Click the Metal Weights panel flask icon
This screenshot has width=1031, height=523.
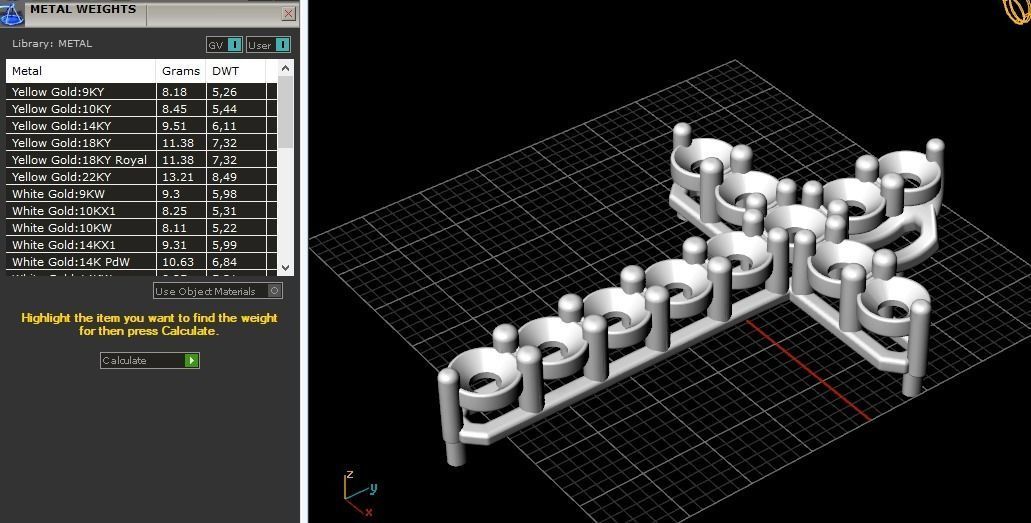point(11,13)
